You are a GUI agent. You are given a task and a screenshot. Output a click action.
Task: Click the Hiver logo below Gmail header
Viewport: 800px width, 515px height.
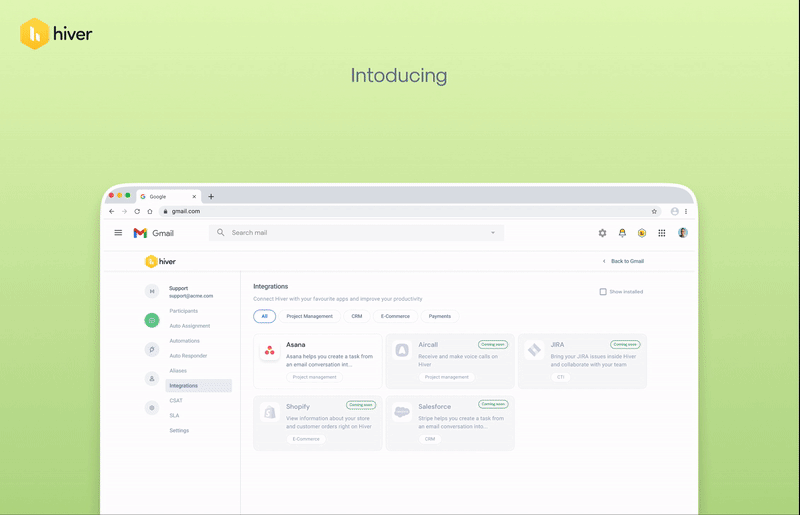click(x=160, y=261)
